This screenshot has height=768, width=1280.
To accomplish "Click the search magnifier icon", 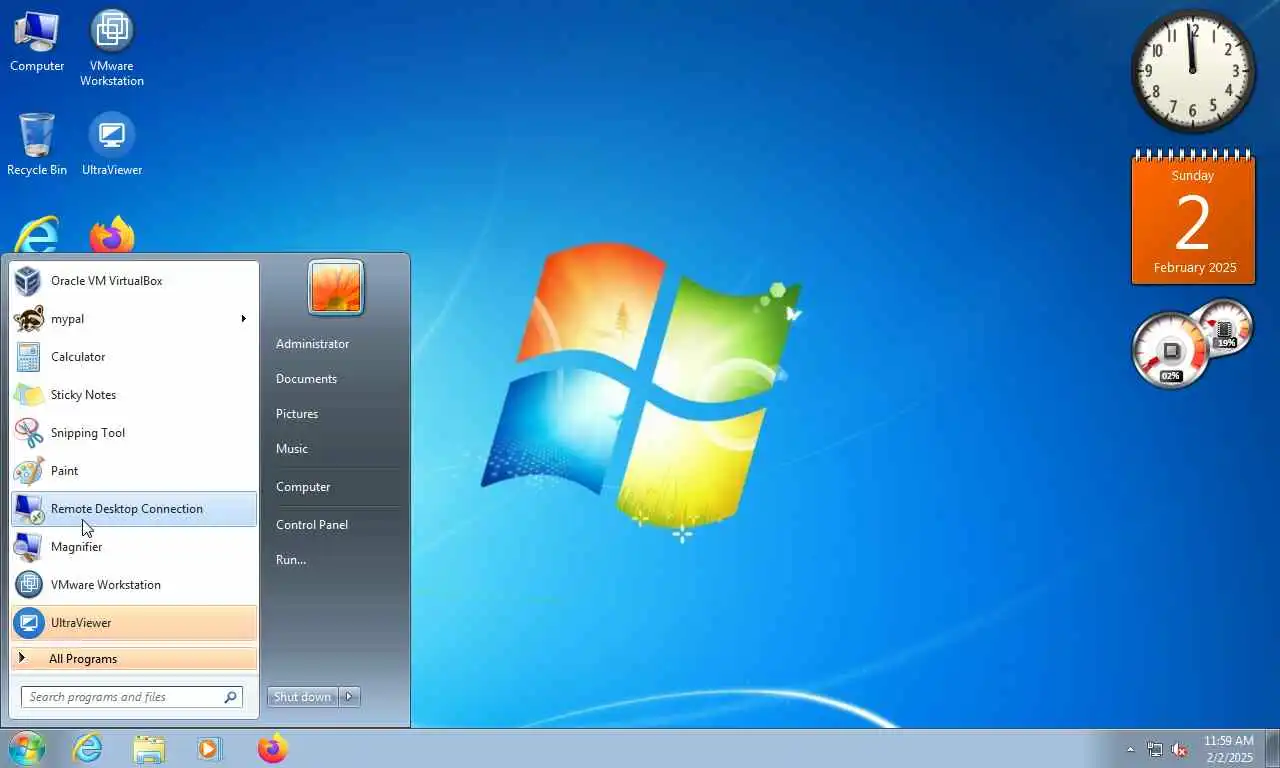I will pyautogui.click(x=230, y=697).
